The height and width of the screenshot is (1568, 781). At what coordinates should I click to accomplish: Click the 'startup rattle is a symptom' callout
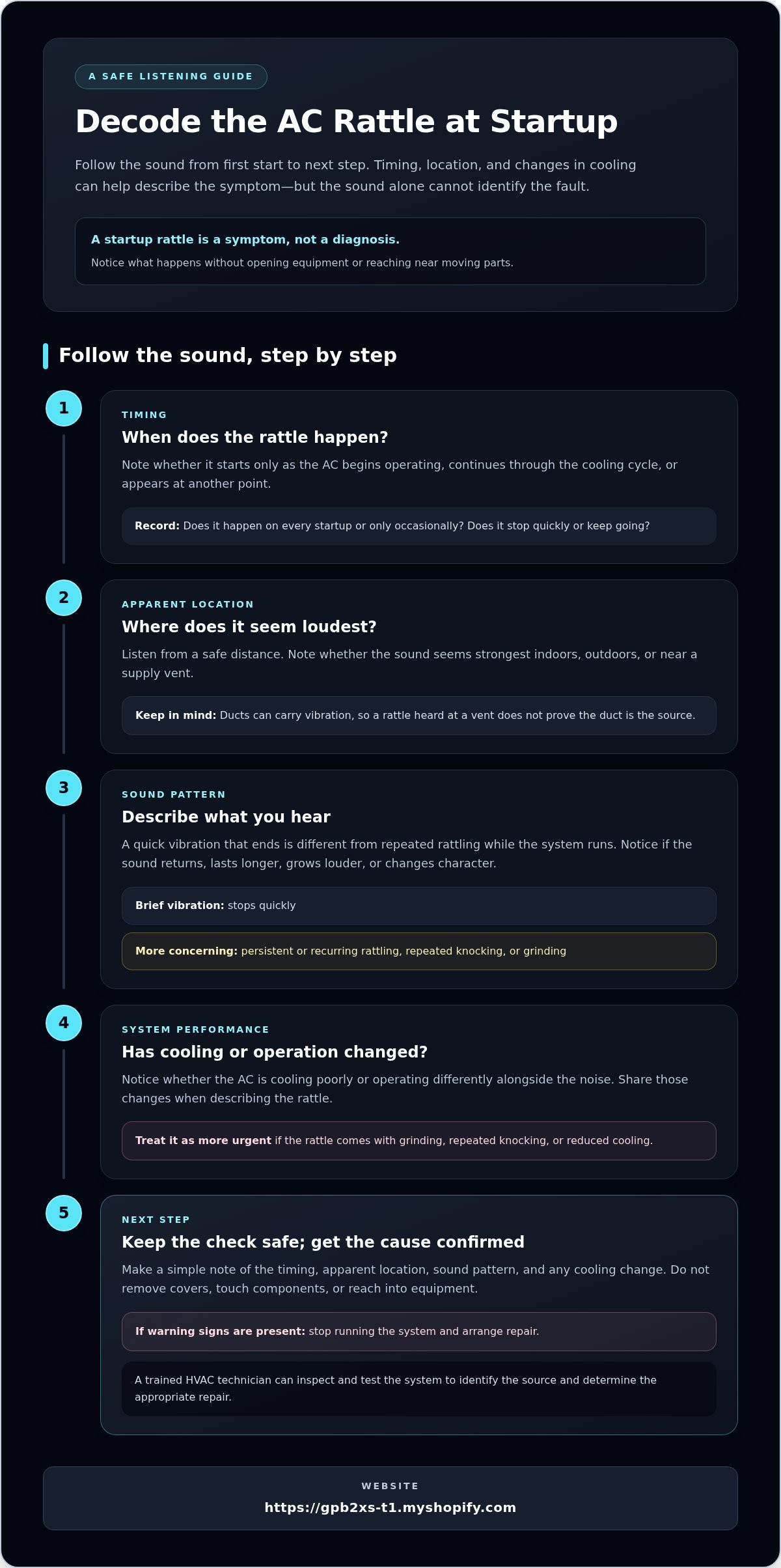[x=390, y=251]
